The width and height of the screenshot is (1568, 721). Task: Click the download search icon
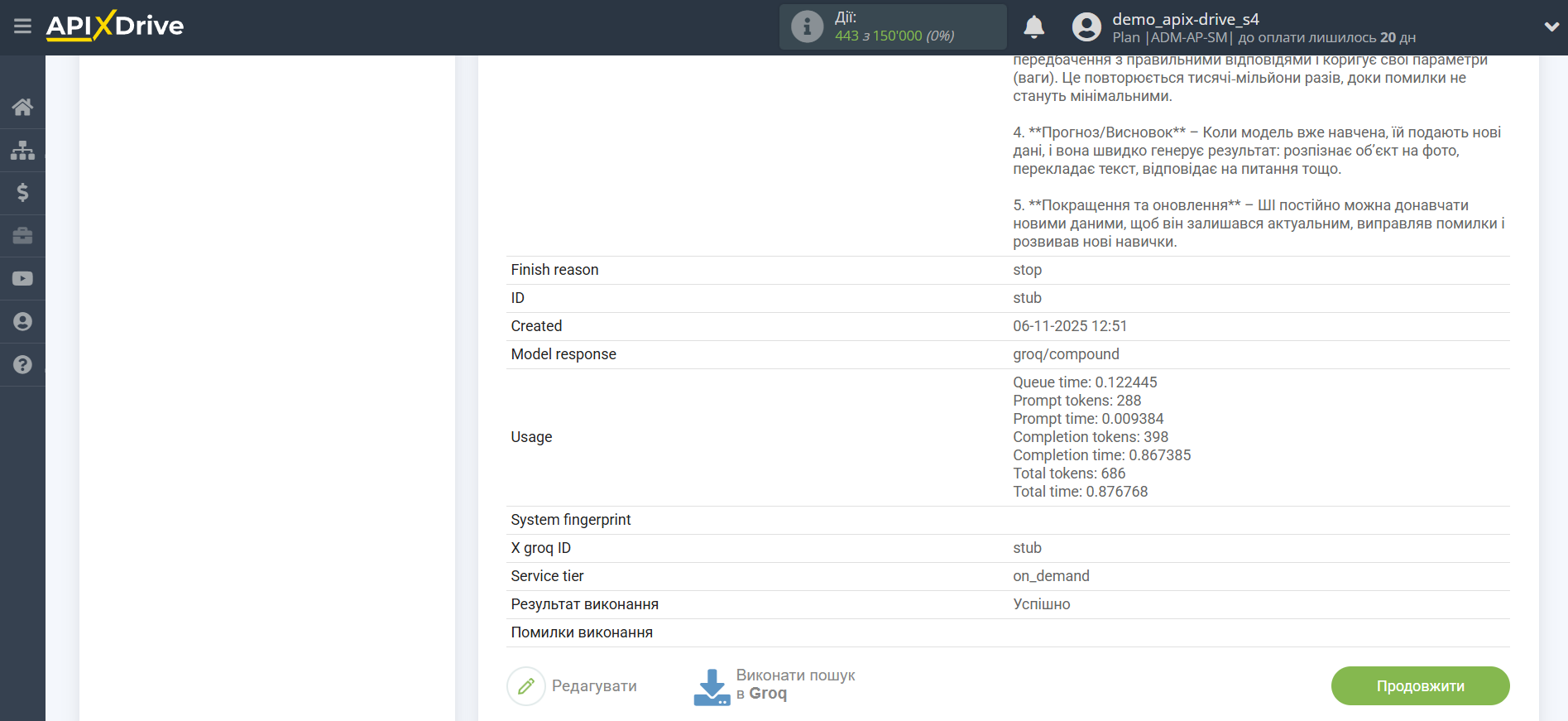[x=712, y=687]
